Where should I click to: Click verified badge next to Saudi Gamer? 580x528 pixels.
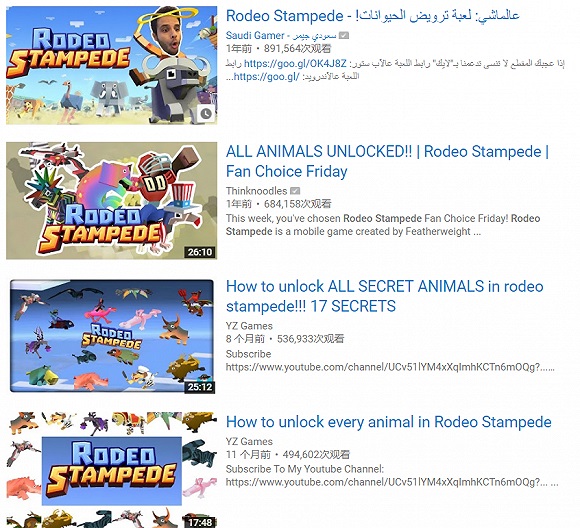coord(344,36)
